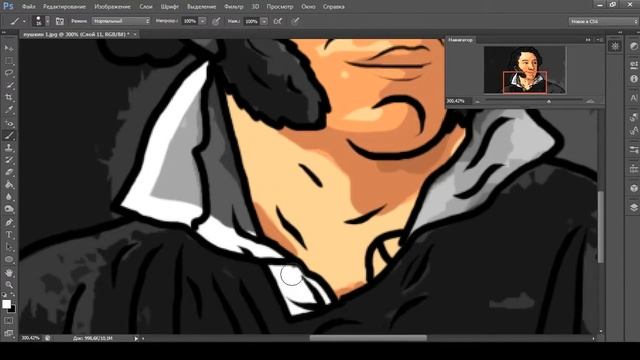Select the Zoom tool
This screenshot has height=360, width=640.
(x=9, y=285)
